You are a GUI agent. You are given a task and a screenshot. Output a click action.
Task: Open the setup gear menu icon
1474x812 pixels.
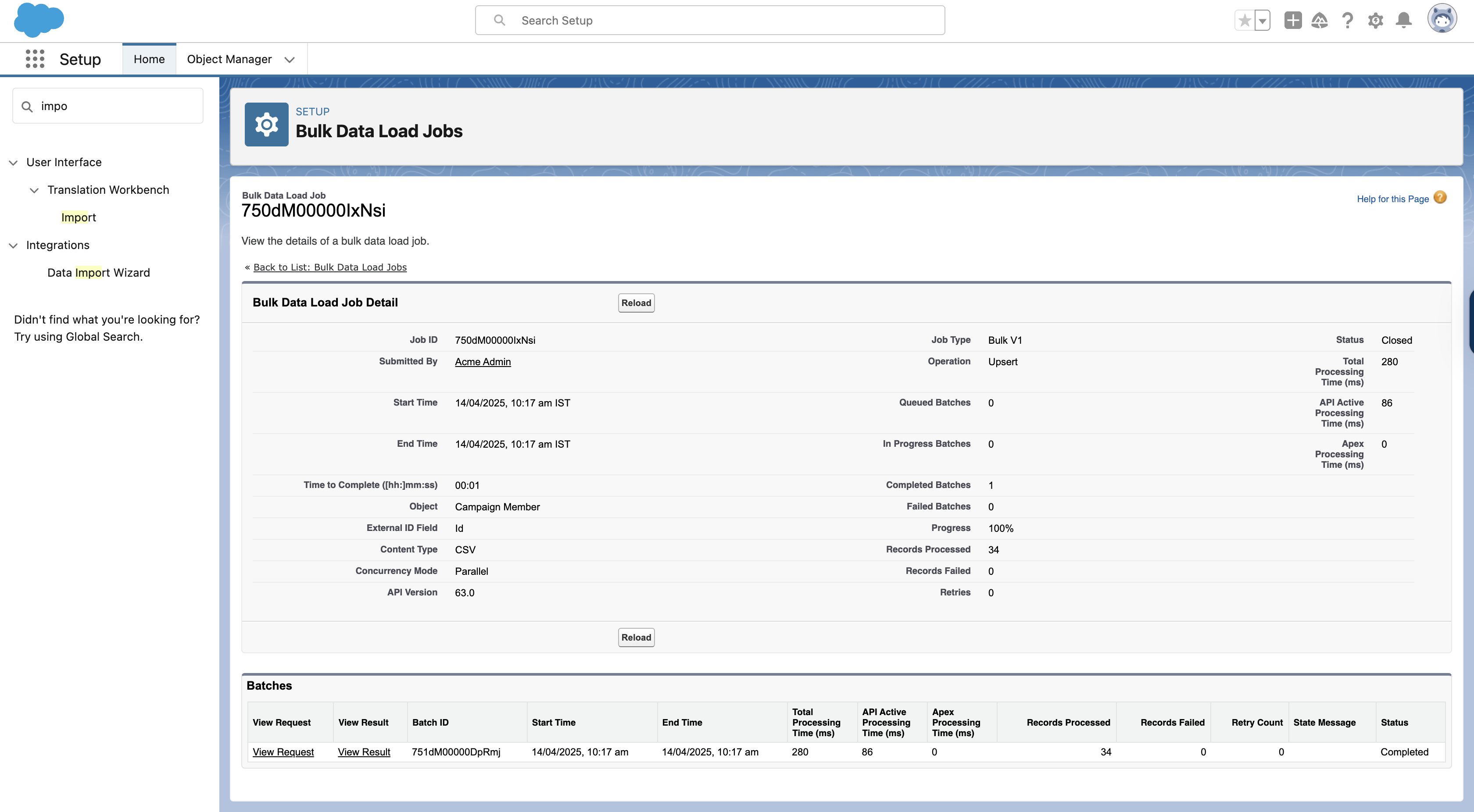point(1376,21)
